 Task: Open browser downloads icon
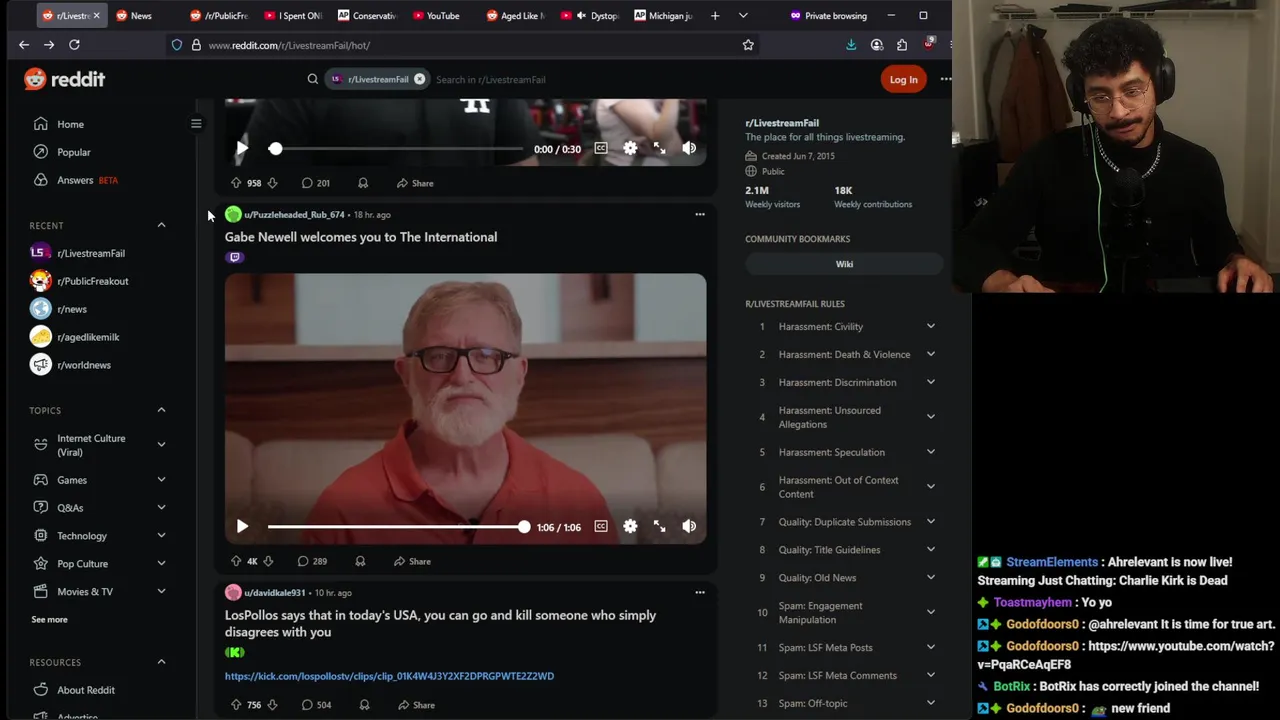(851, 45)
